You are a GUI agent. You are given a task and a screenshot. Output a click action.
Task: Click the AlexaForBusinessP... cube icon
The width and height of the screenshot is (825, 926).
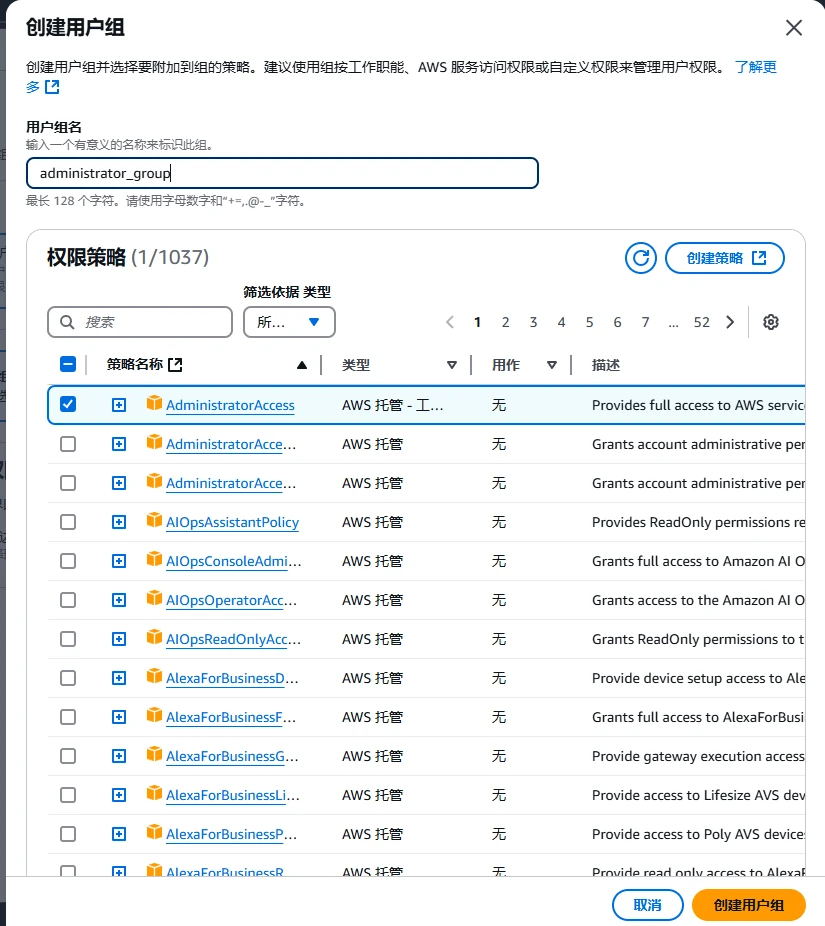pyautogui.click(x=154, y=832)
